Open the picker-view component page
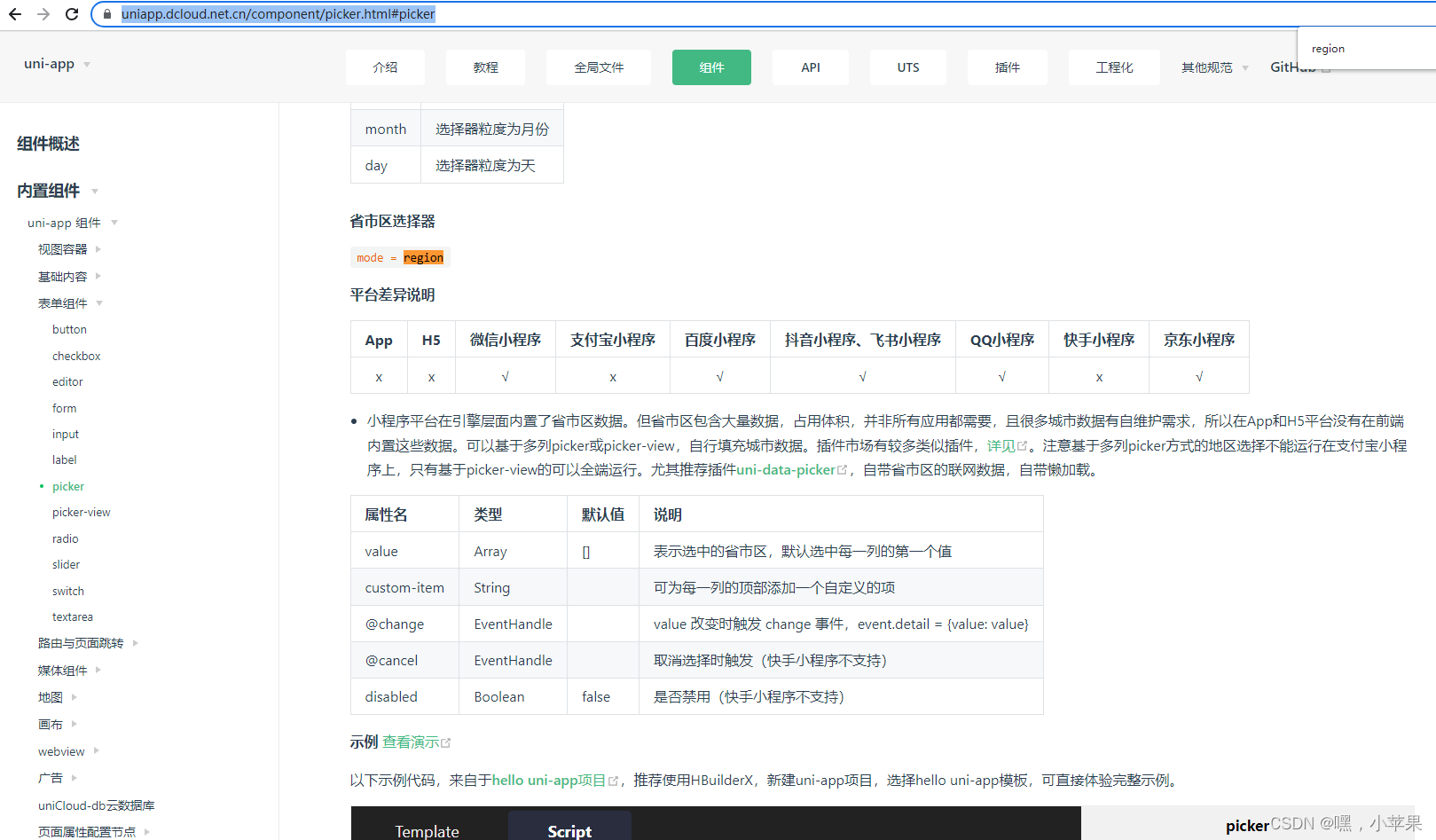 click(82, 512)
